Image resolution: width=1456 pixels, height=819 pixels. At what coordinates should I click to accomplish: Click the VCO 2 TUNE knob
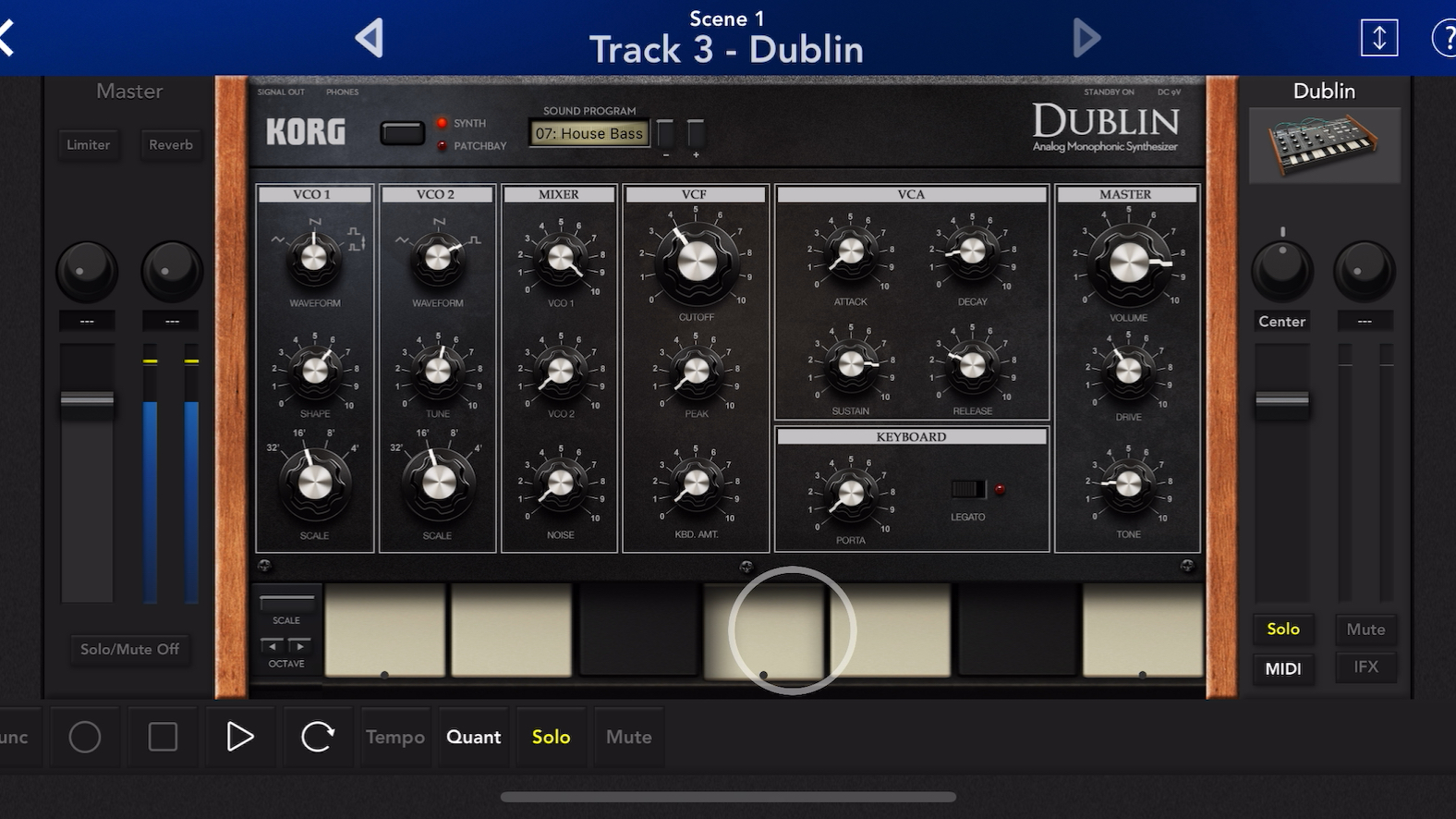[438, 370]
